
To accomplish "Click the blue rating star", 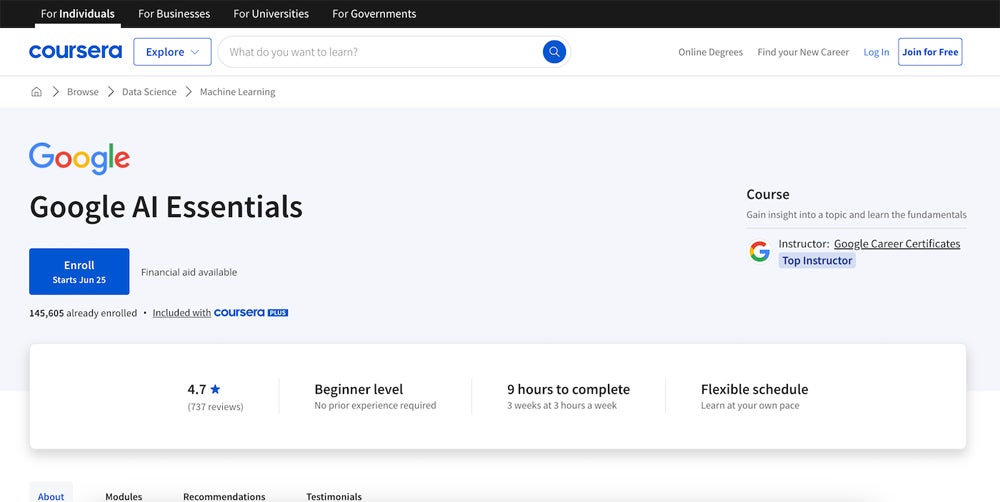I will 215,389.
